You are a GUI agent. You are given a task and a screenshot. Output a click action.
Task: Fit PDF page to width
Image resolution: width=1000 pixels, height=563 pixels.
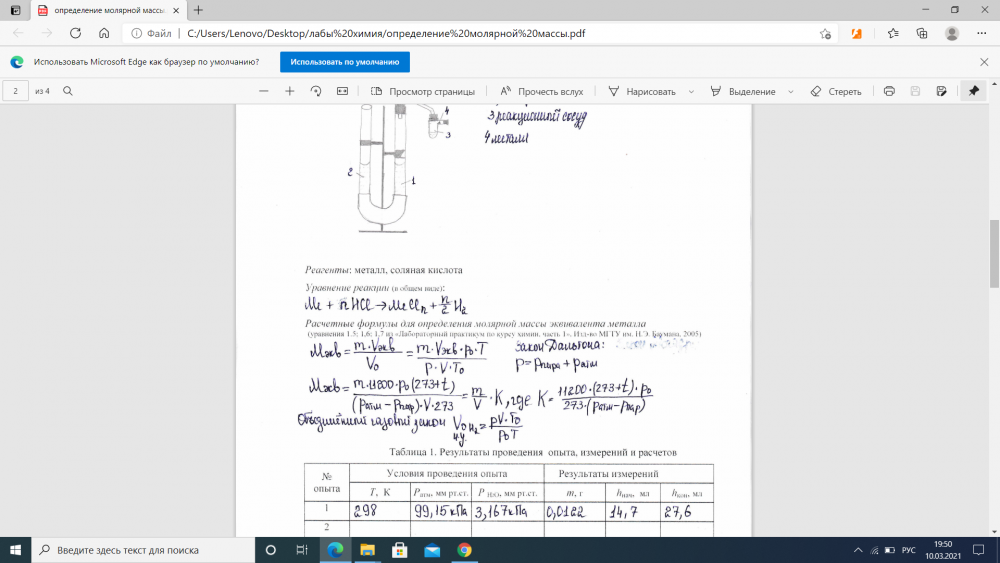[x=342, y=91]
